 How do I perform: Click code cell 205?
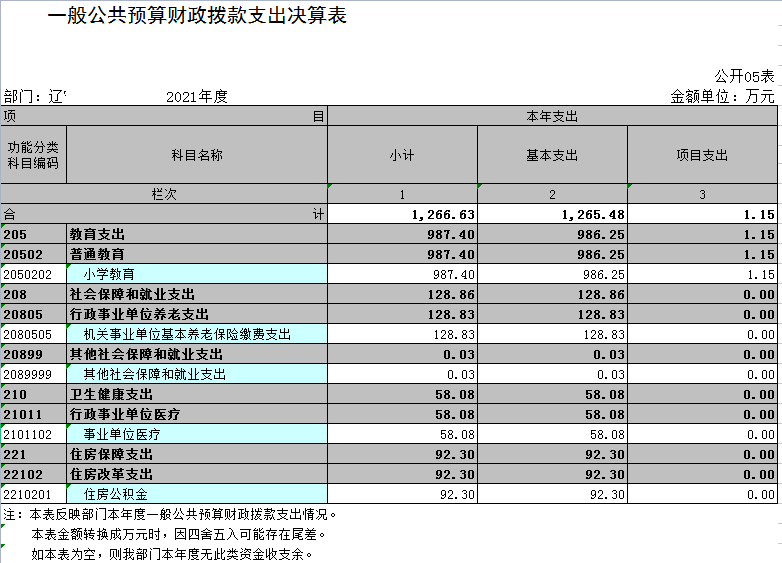tap(33, 234)
